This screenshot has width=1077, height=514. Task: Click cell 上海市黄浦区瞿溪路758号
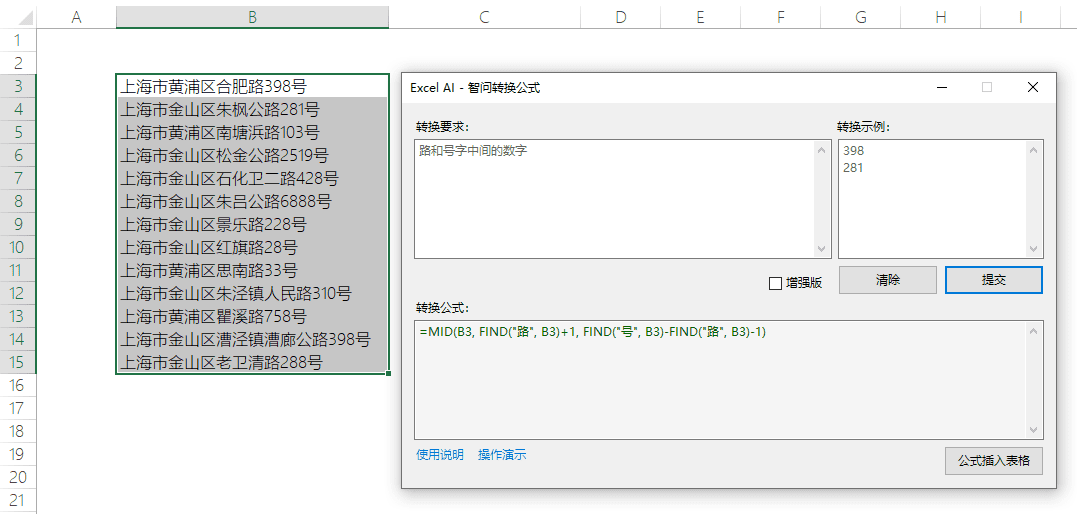tap(253, 316)
